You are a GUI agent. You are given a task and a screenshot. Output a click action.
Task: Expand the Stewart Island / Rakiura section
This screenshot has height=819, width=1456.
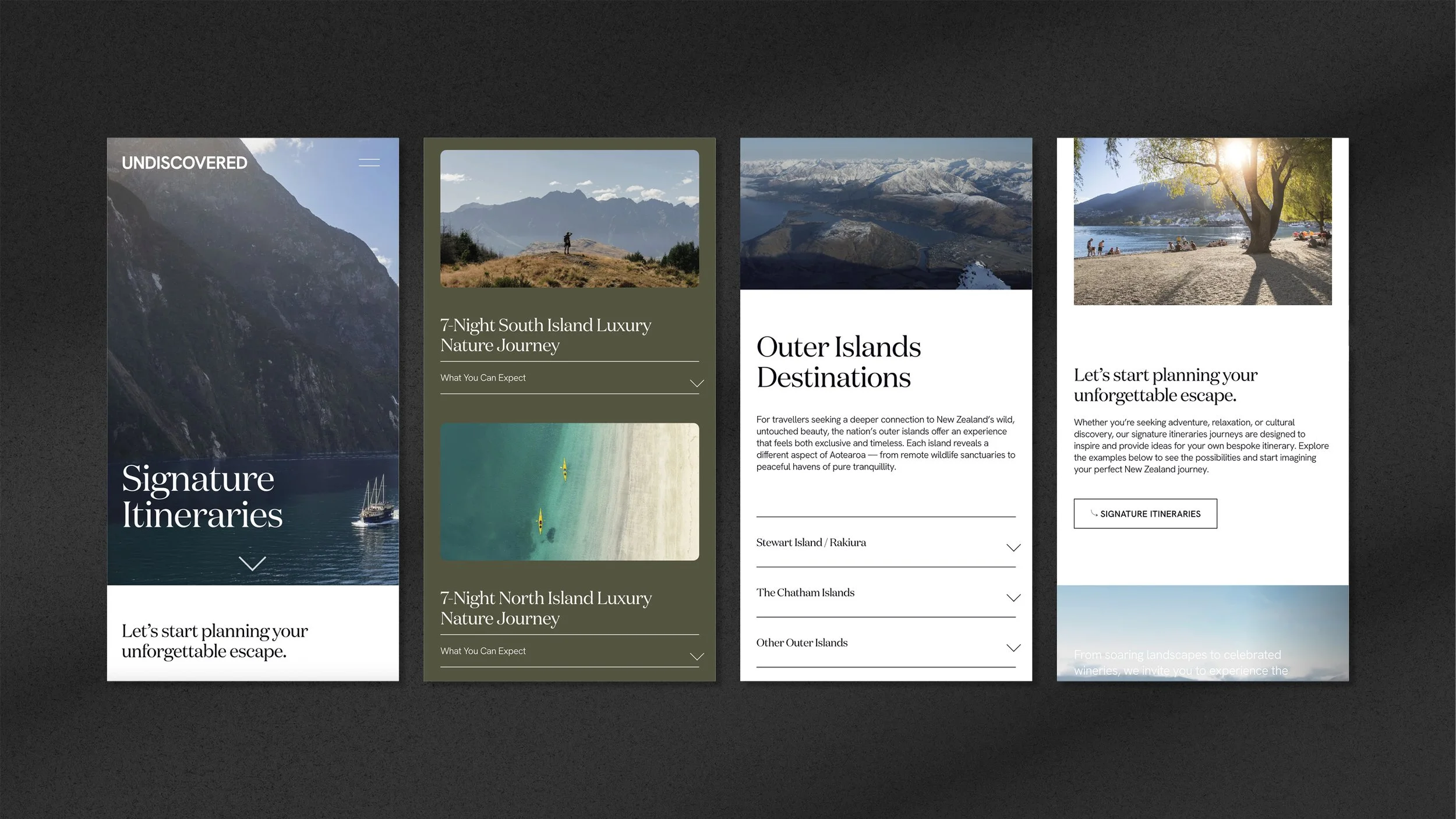811,542
